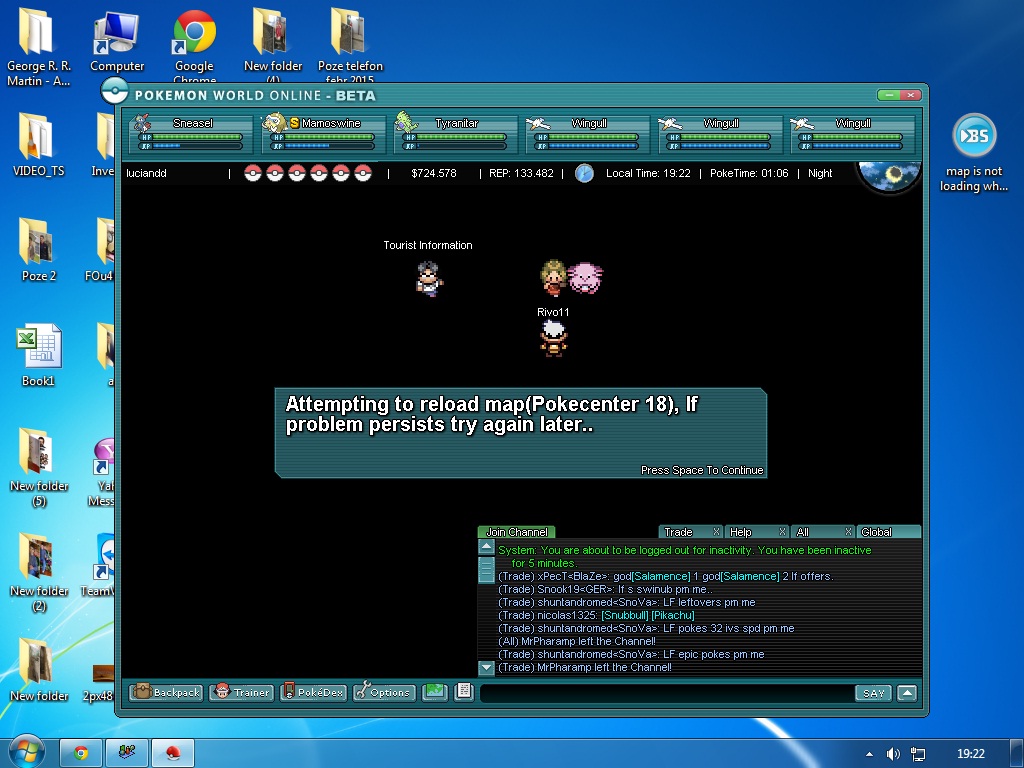Screen dimensions: 1024x768
Task: Click Join Channel button
Action: pyautogui.click(x=517, y=532)
